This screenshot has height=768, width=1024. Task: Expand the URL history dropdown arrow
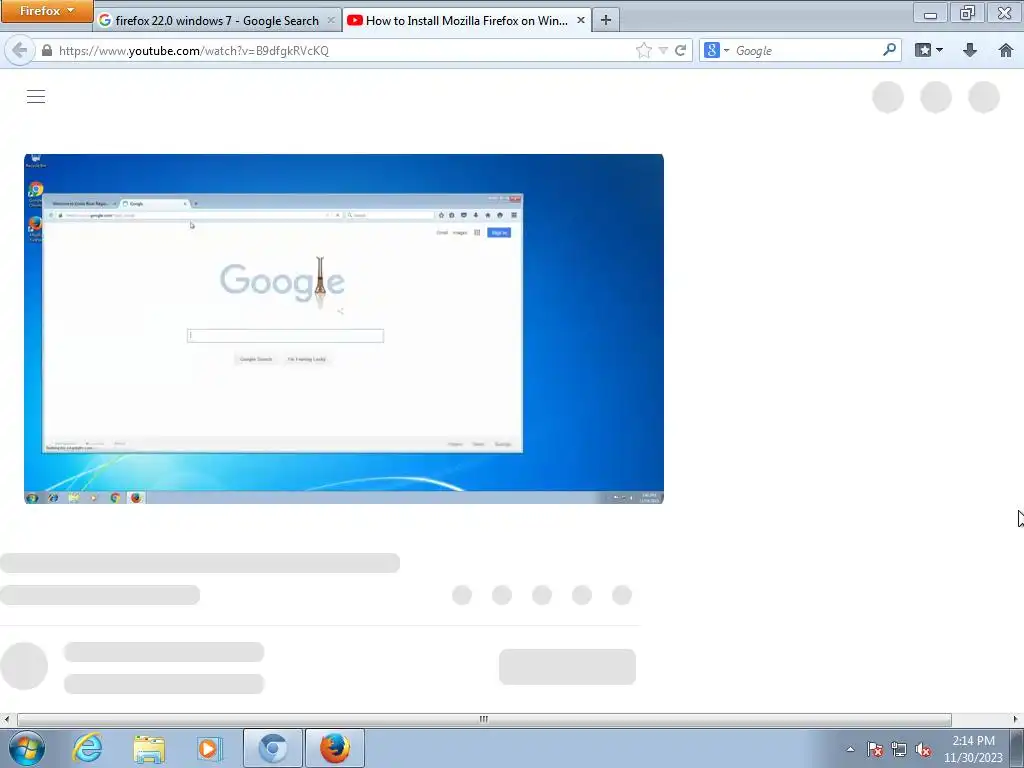(663, 50)
